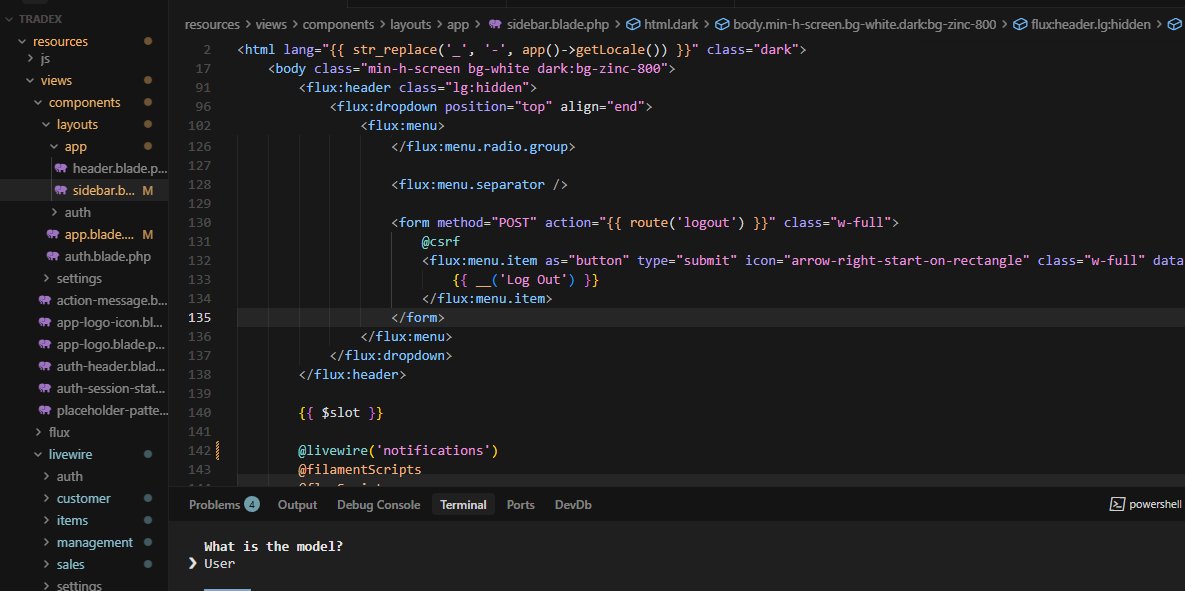
Task: Open auth-header blade file
Action: 110,367
